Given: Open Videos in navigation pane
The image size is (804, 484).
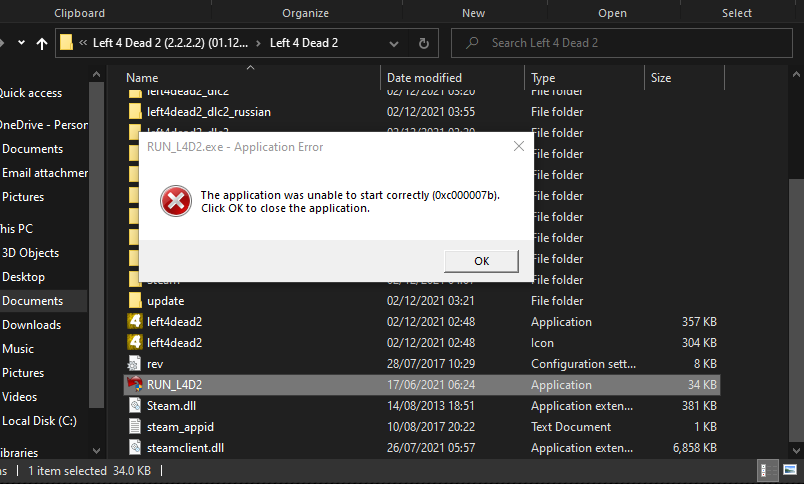Looking at the screenshot, I should point(19,397).
